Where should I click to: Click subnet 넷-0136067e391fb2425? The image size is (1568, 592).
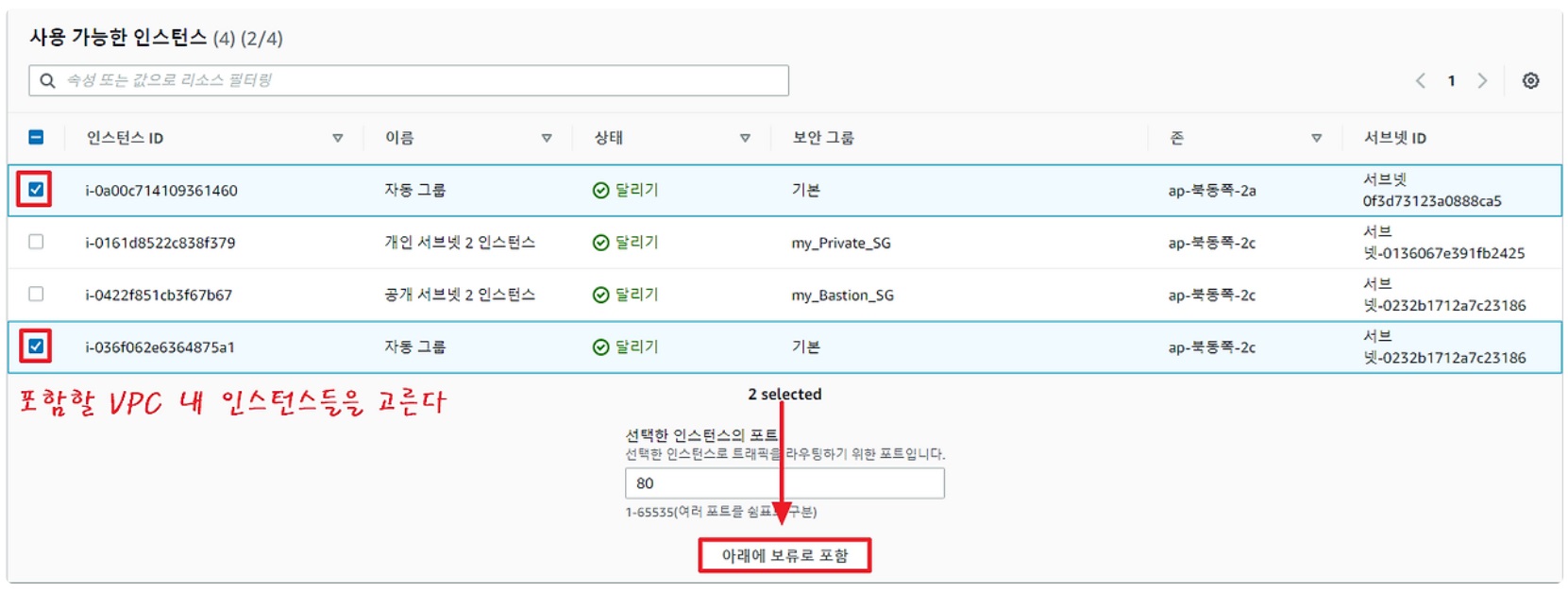[1444, 253]
